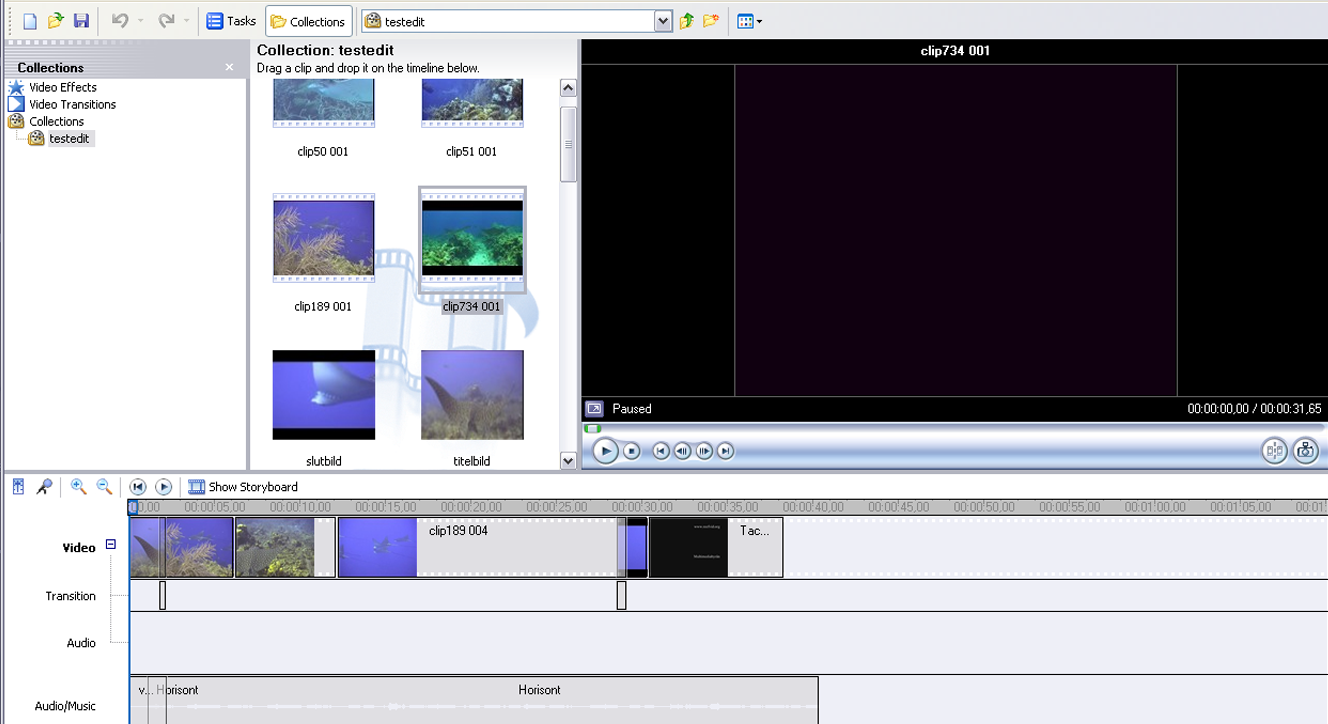
Task: Step to the previous frame
Action: [682, 451]
